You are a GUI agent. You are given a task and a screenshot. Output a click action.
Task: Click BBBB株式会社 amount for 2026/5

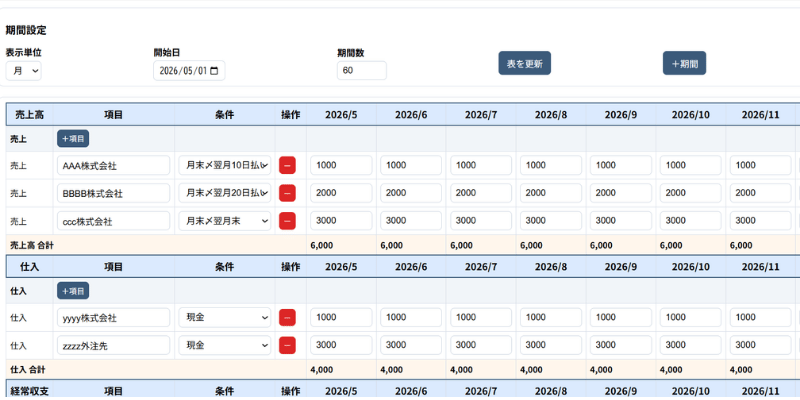tap(341, 193)
